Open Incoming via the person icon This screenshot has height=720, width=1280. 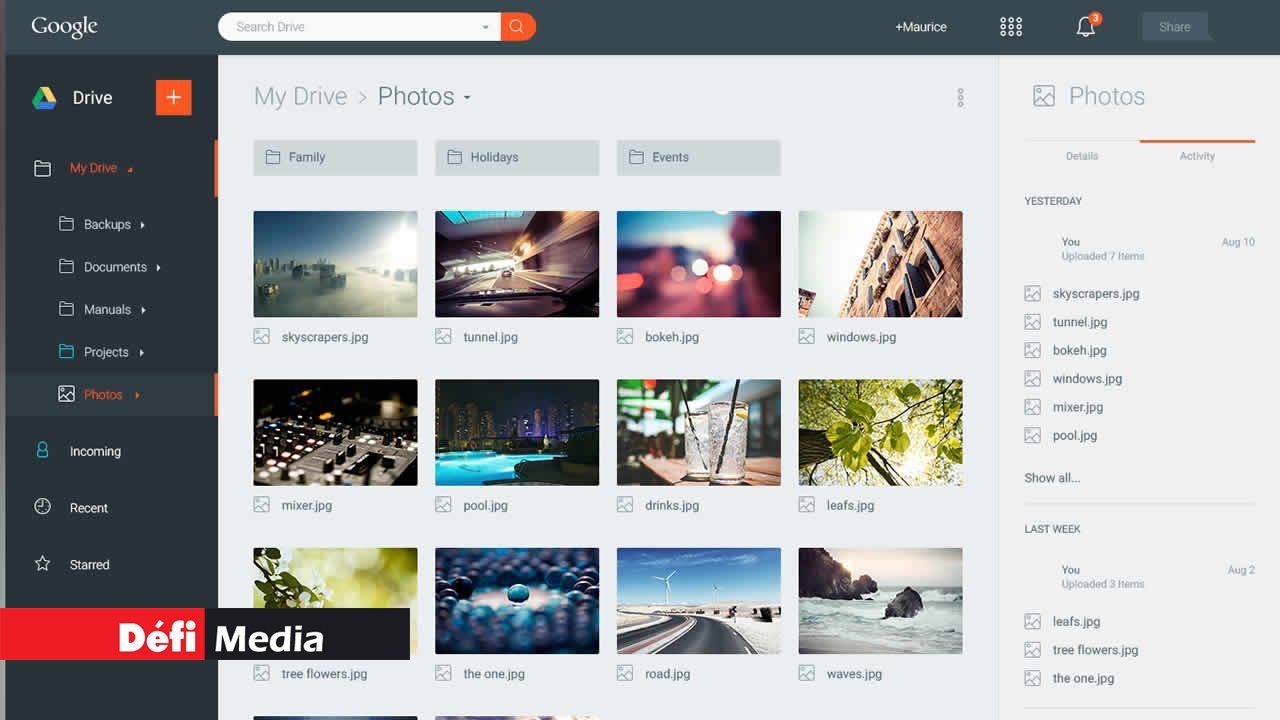[42, 451]
